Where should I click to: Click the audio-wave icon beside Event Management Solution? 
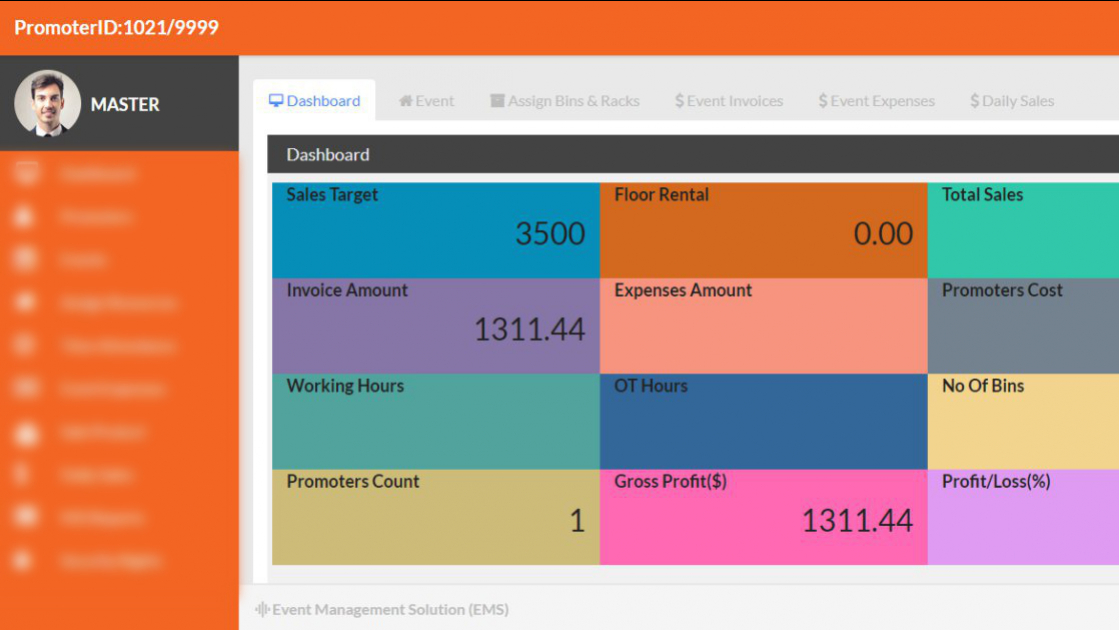click(262, 609)
